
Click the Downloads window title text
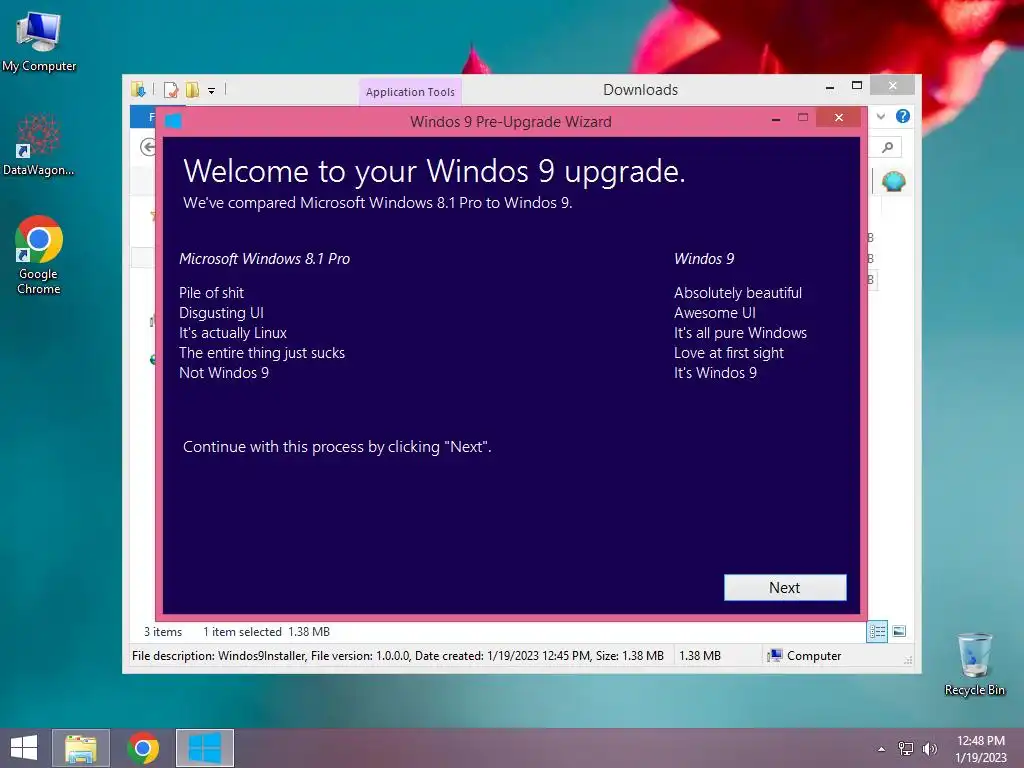640,89
